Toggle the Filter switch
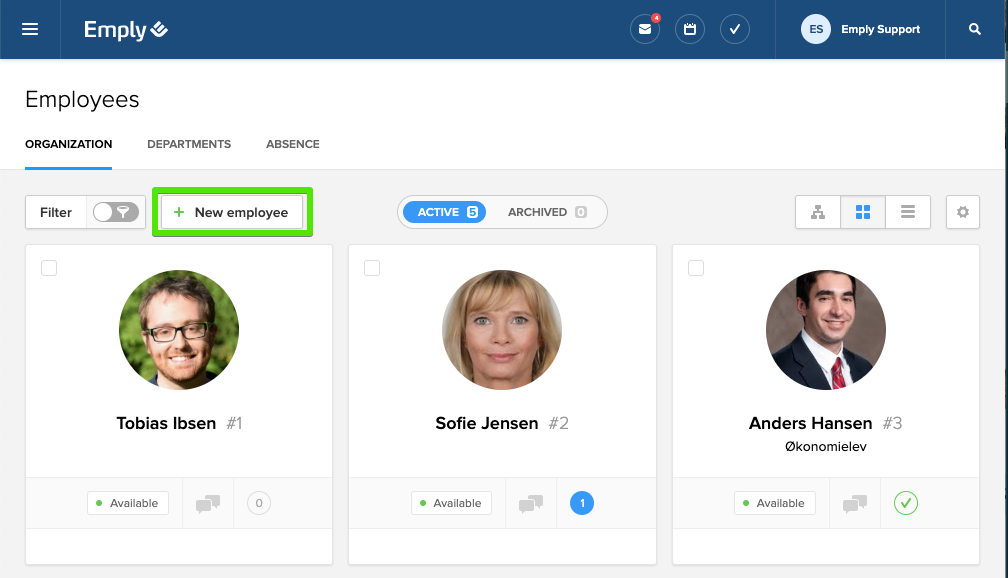Screen dimensions: 1008x578 [115, 212]
